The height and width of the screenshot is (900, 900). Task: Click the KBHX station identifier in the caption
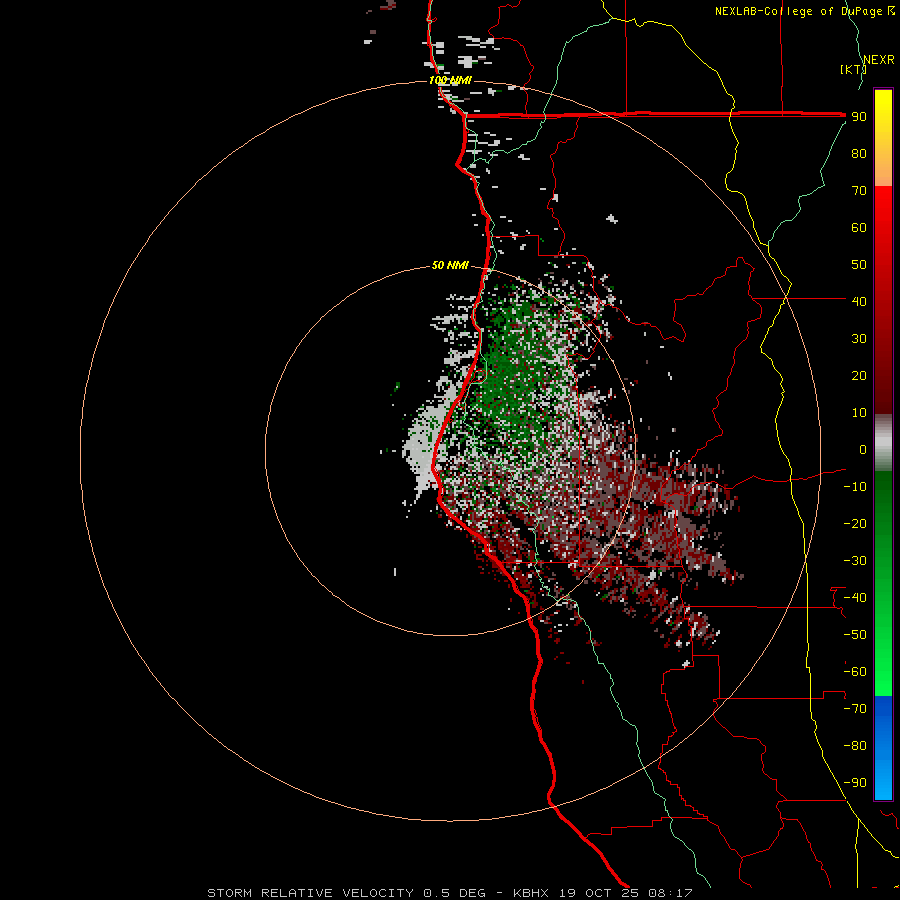point(530,893)
